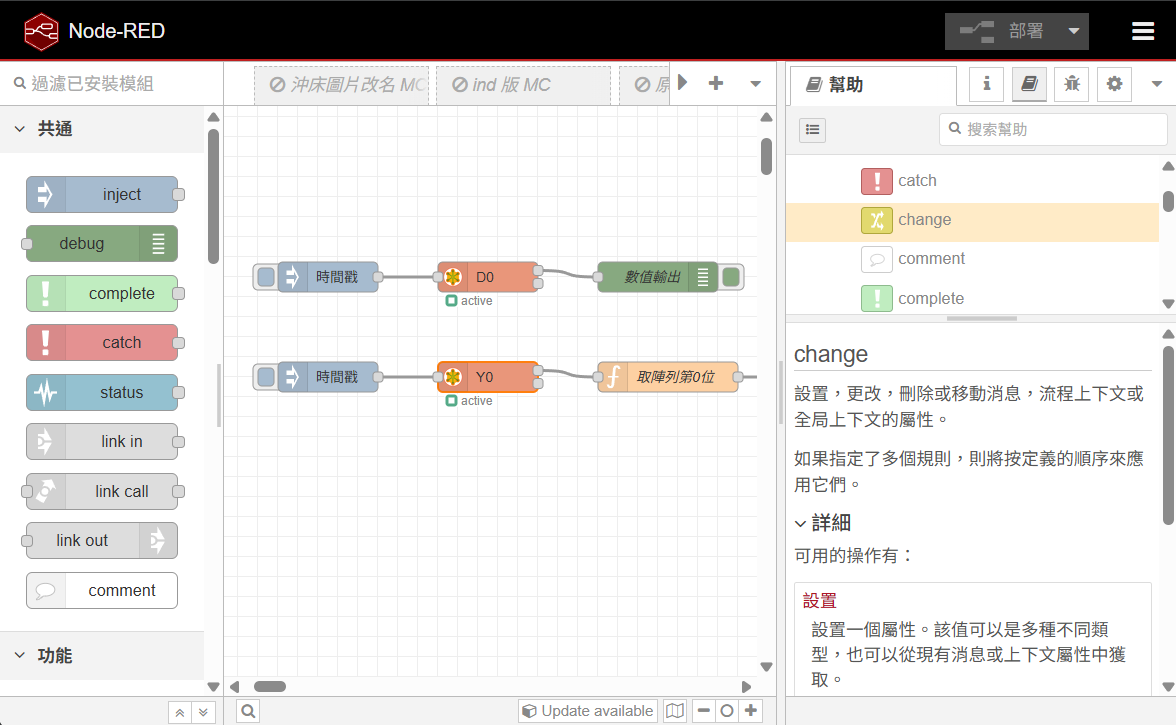The image size is (1176, 725).
Task: Collapse the 詳細 help section
Action: pyautogui.click(x=801, y=523)
